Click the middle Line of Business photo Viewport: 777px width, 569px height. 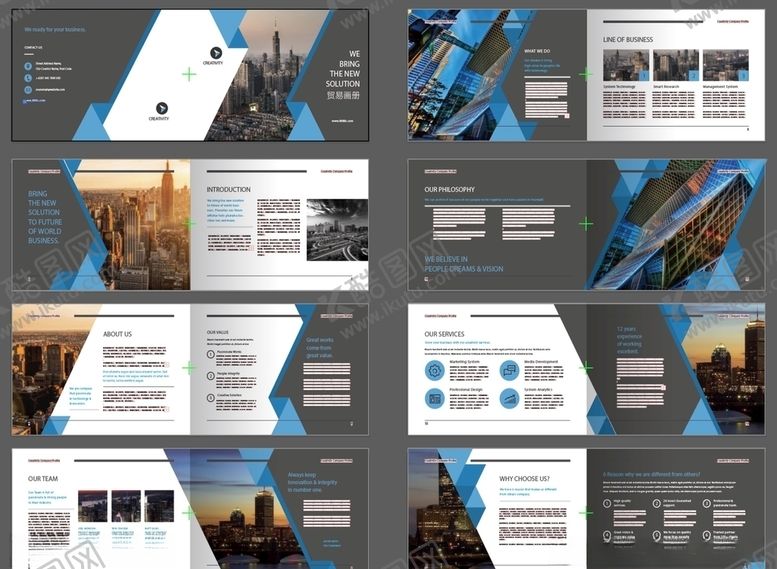675,65
